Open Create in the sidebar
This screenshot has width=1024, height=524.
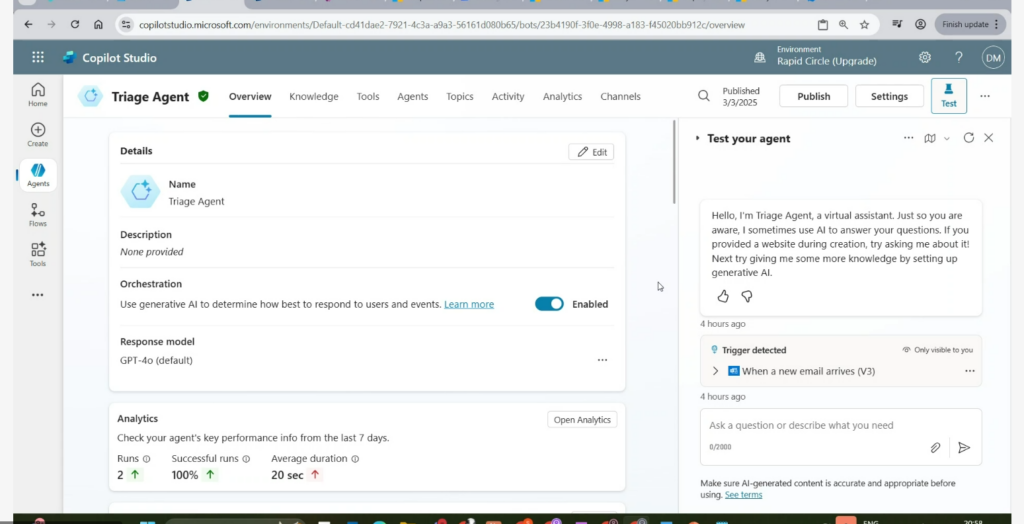coord(38,135)
